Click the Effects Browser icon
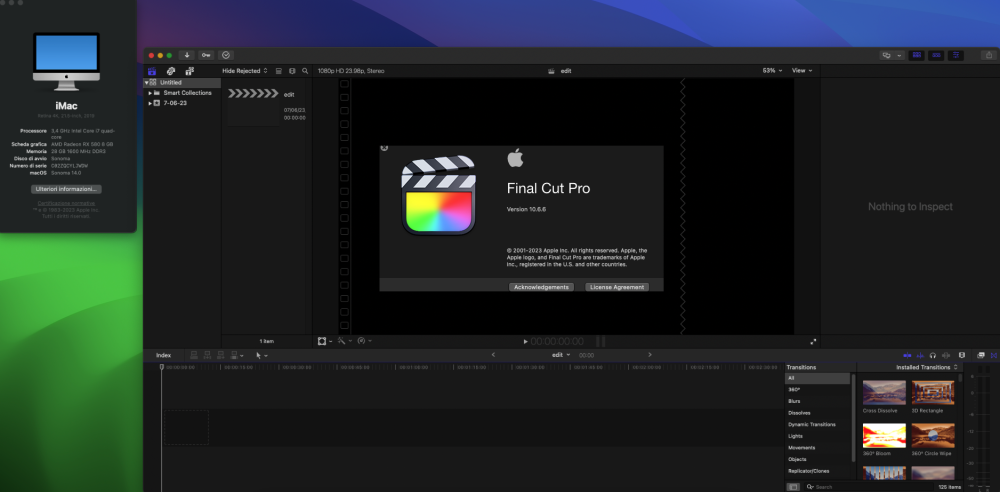1000x492 pixels. click(981, 355)
